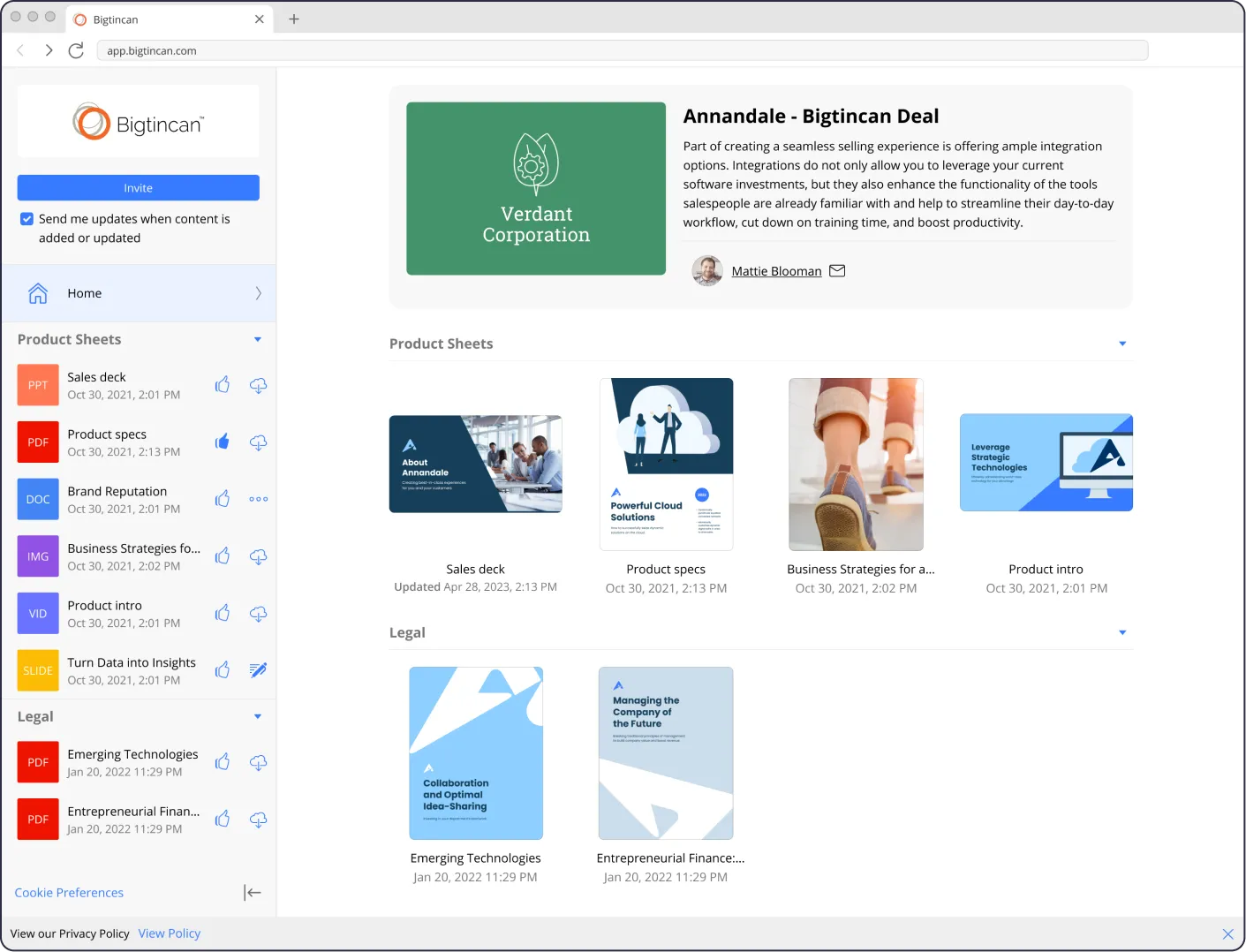
Task: Click the Bigtincan logo
Action: tap(139, 122)
